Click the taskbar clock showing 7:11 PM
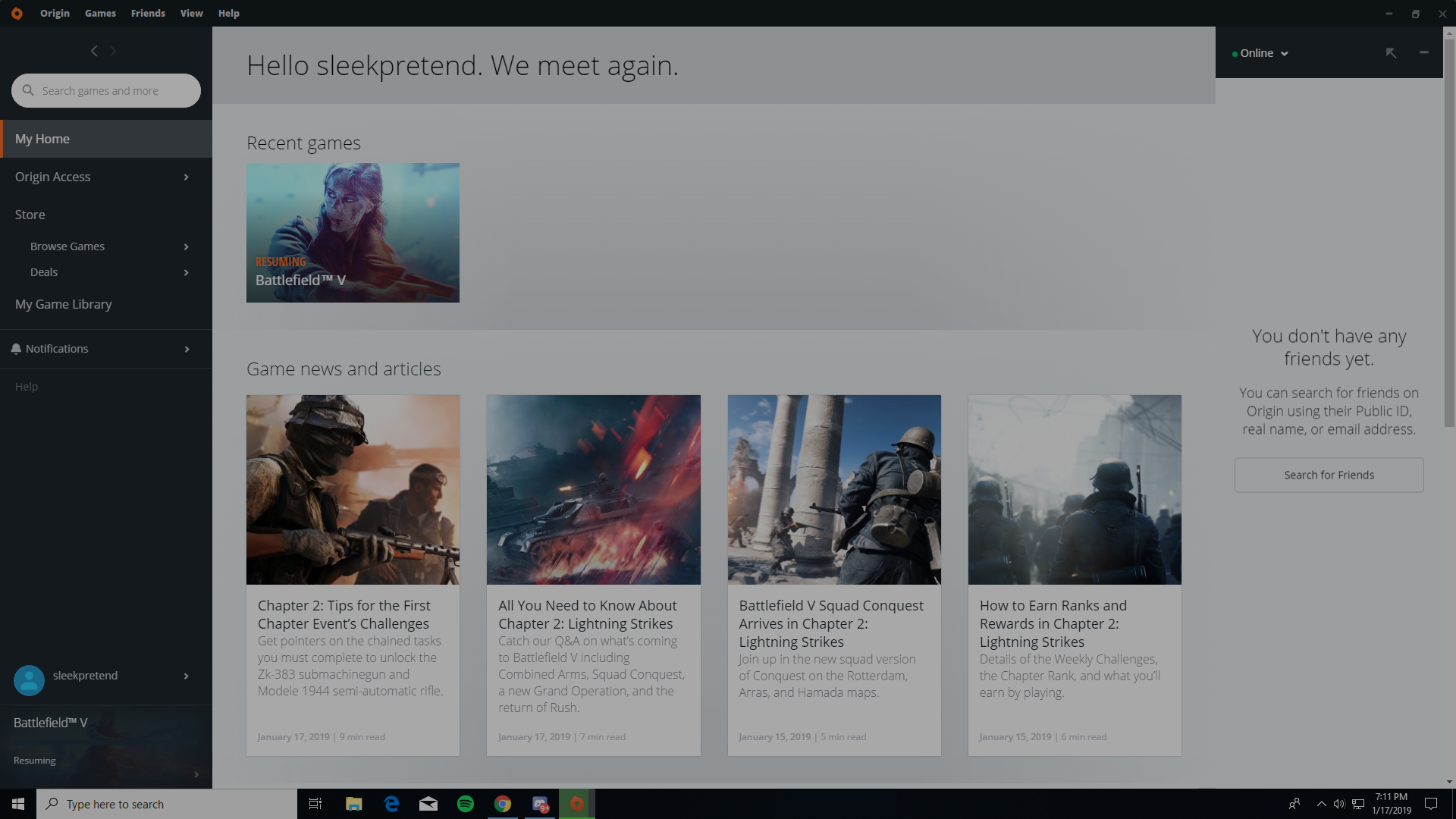Screen dimensions: 1456x819 [x=1392, y=804]
